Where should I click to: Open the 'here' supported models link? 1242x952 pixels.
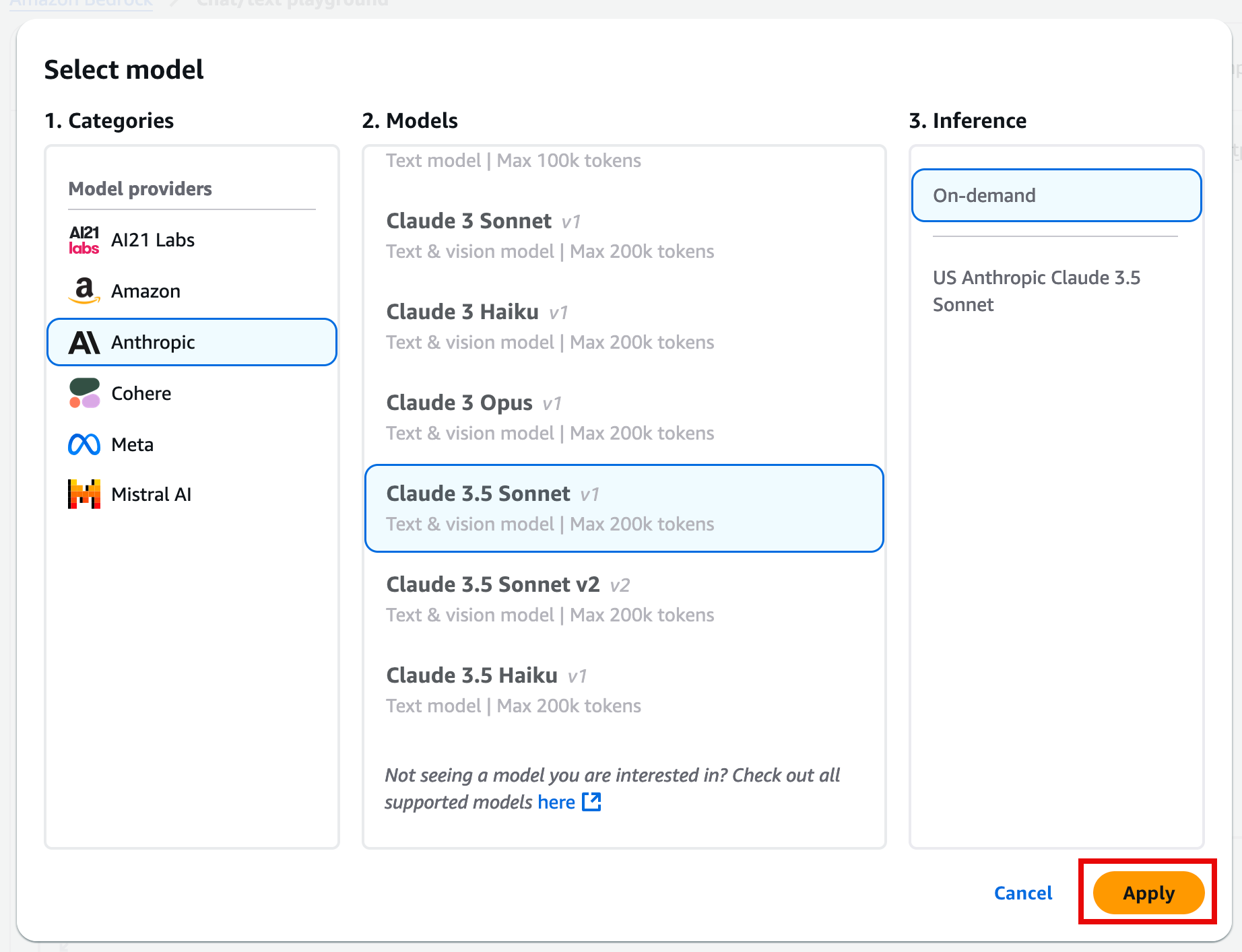pyautogui.click(x=556, y=802)
